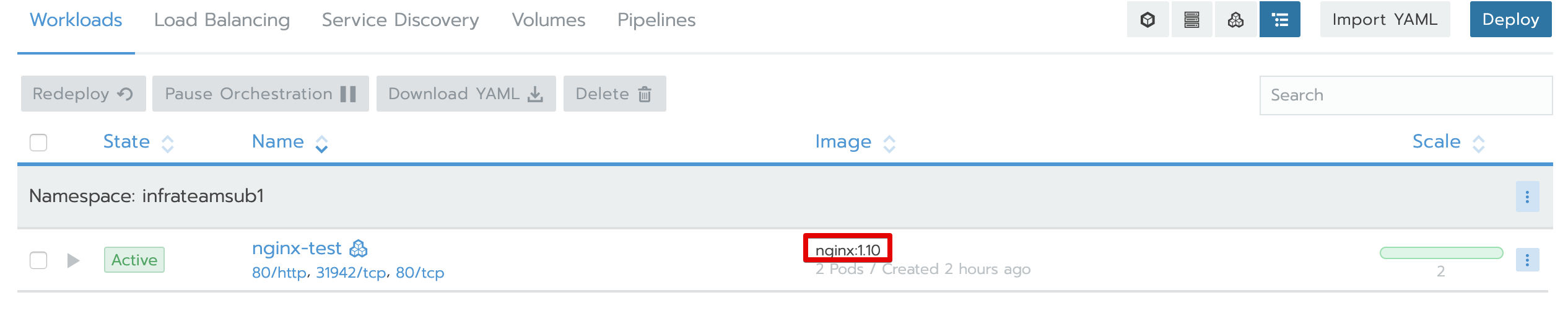
Task: Switch to the Service Discovery tab
Action: 400,20
